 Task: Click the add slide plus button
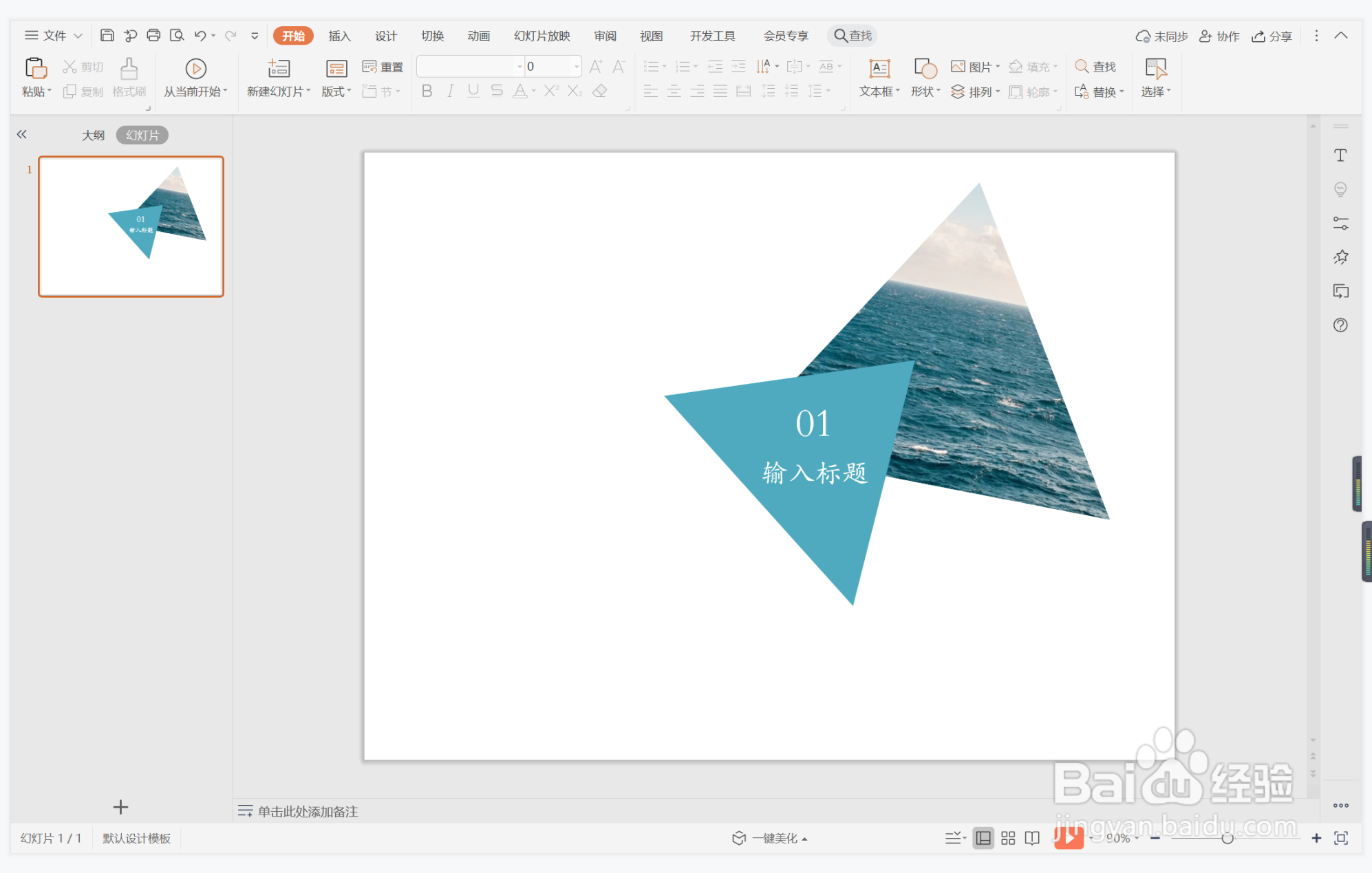point(120,806)
